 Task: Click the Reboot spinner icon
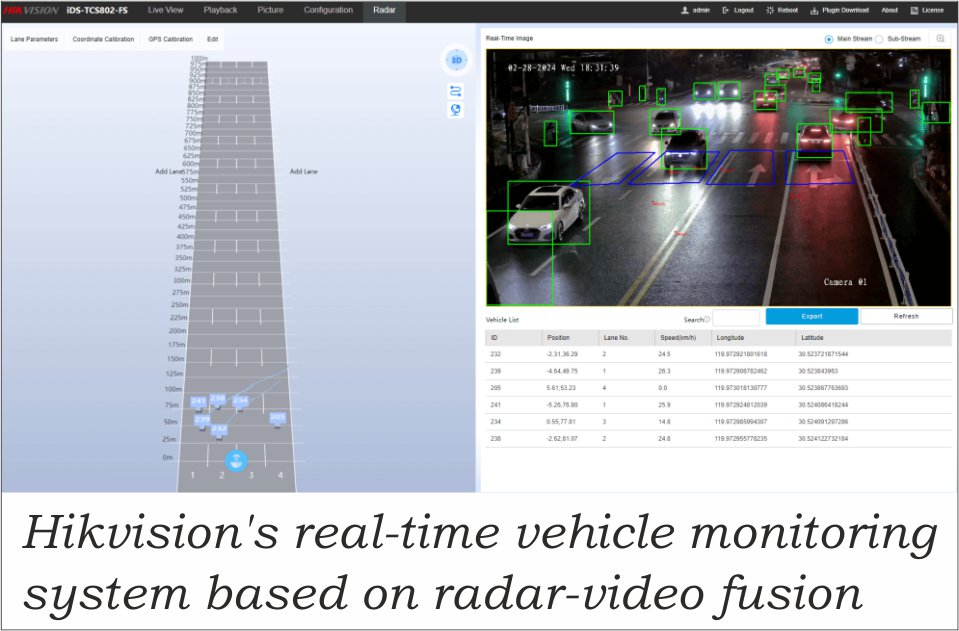pos(770,10)
